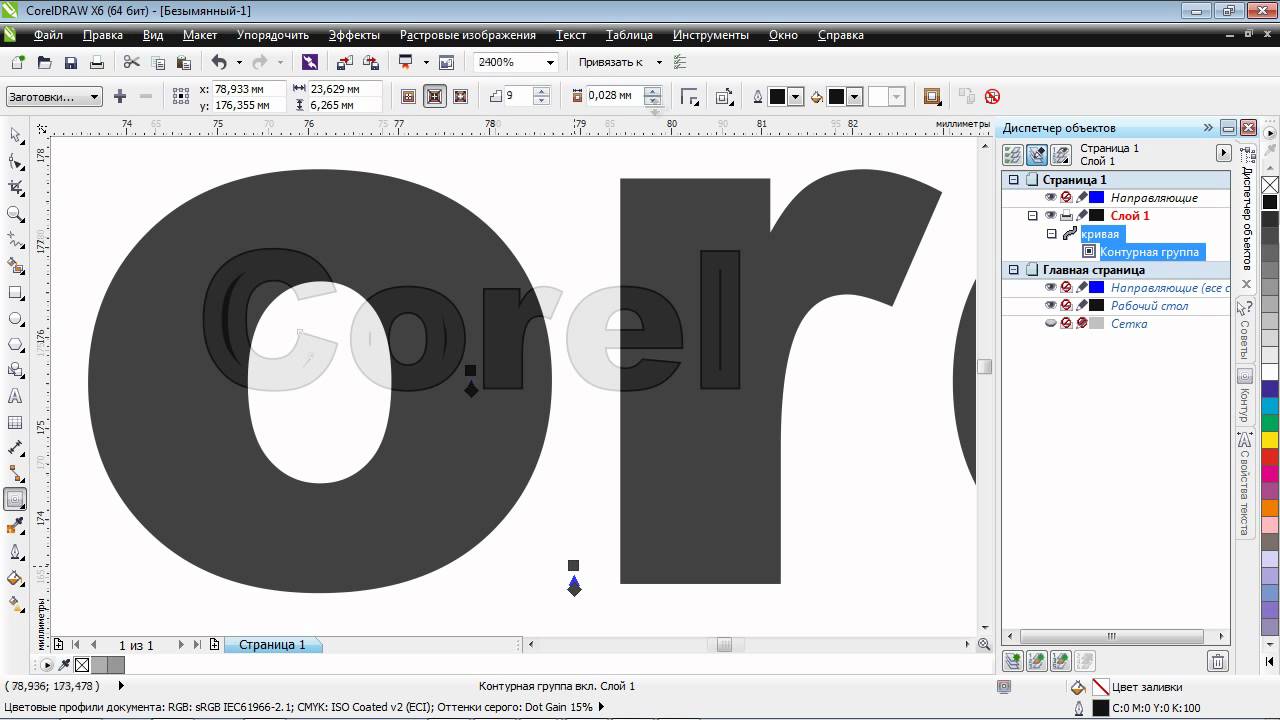Select the Zoom tool magnifier
This screenshot has width=1280, height=720.
tap(15, 214)
